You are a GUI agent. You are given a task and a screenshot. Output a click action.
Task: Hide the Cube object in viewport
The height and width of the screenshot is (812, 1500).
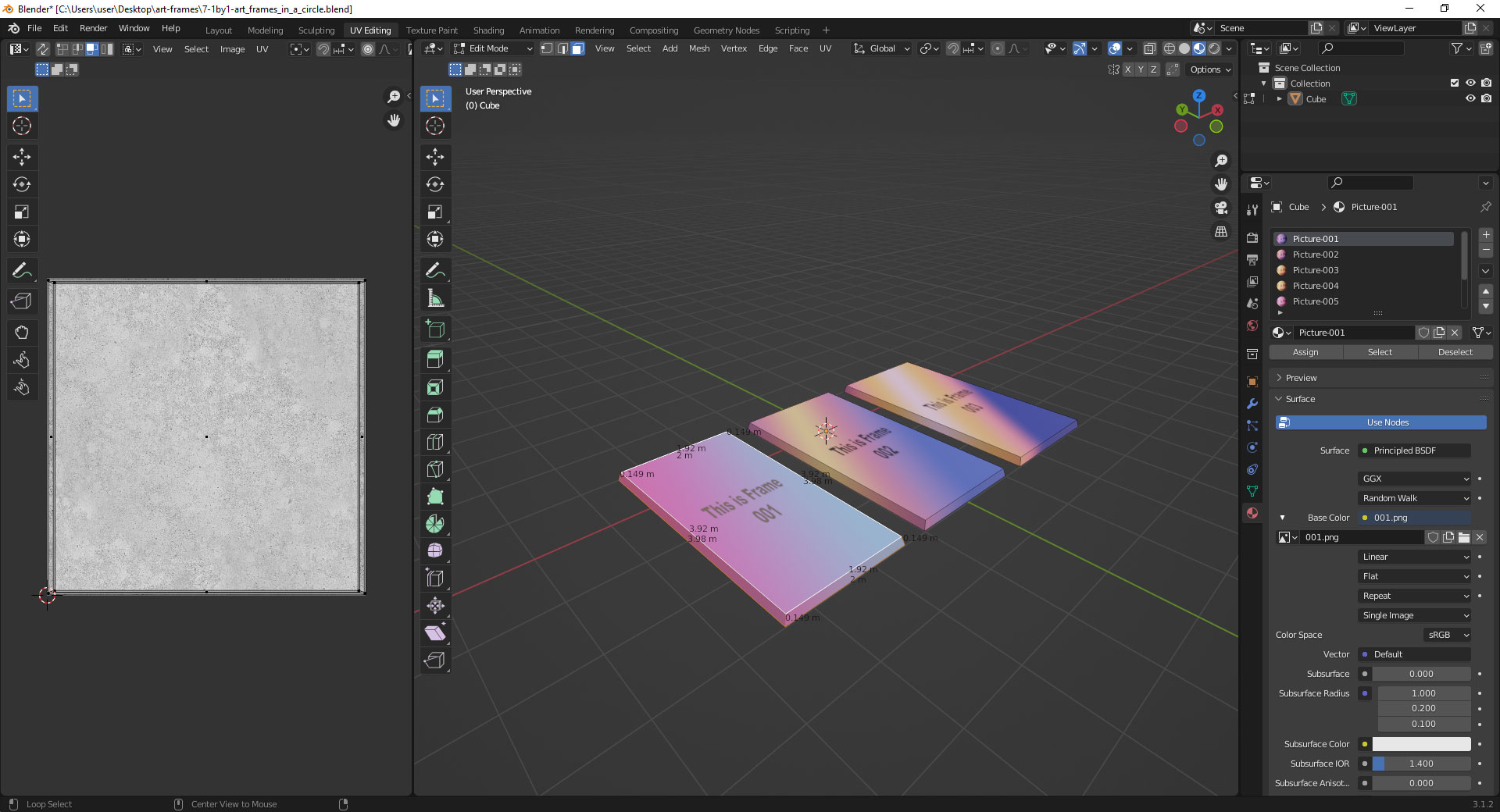click(x=1470, y=99)
